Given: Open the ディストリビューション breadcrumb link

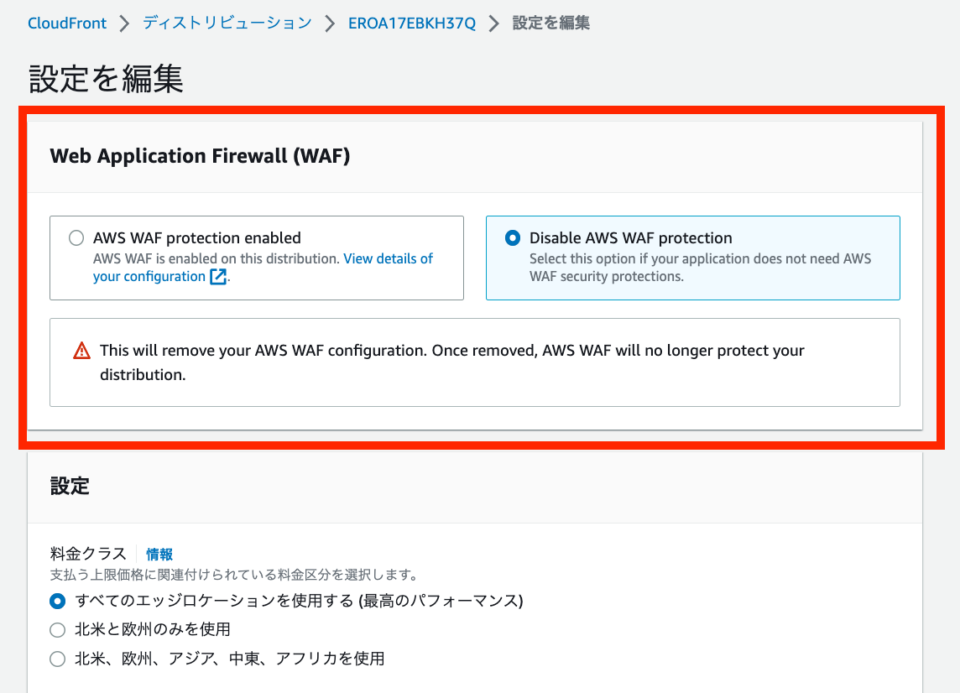Looking at the screenshot, I should pos(227,22).
